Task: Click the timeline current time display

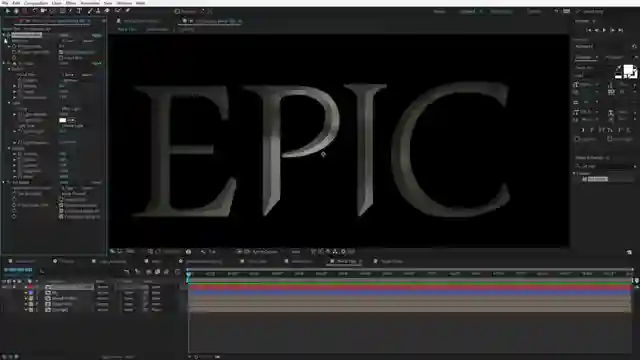Action: click(18, 270)
